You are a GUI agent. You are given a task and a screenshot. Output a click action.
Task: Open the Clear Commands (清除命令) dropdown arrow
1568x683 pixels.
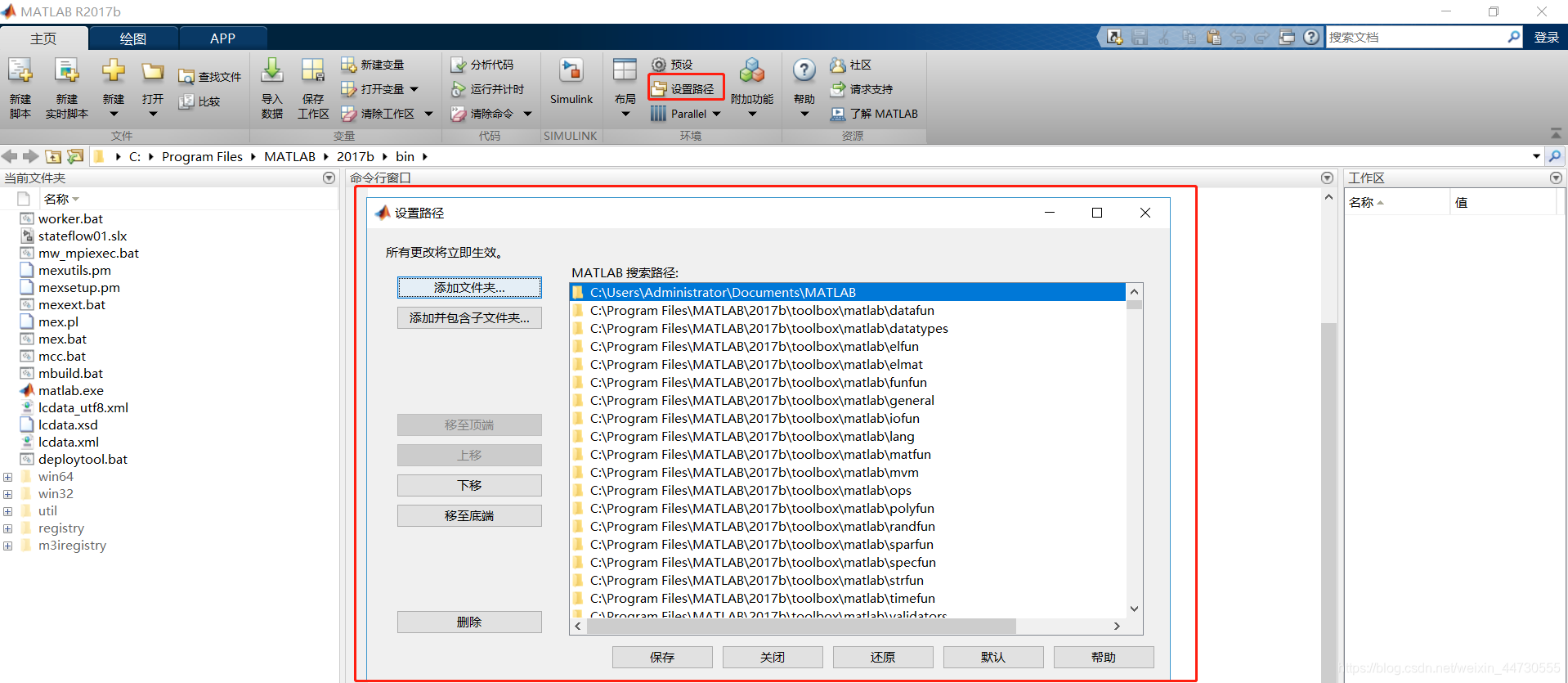click(x=527, y=114)
